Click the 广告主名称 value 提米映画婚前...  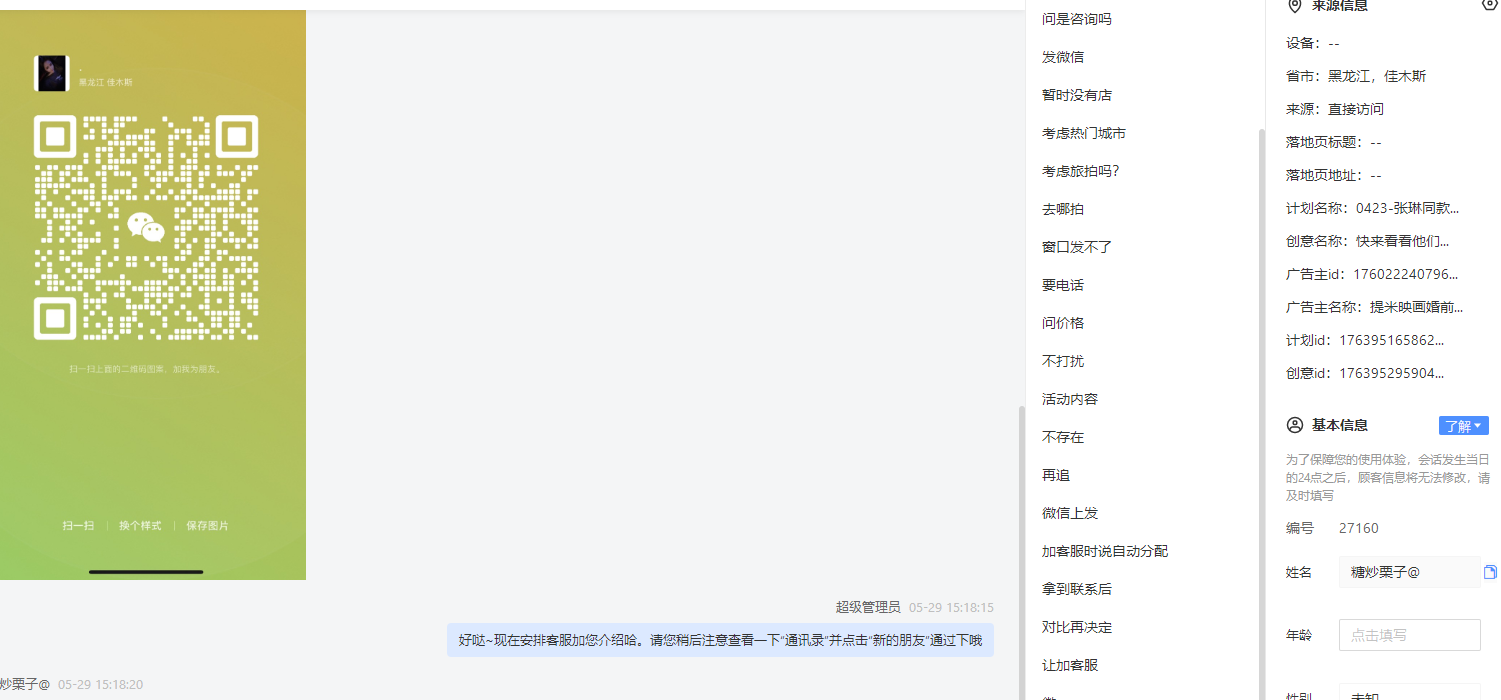coord(1416,307)
